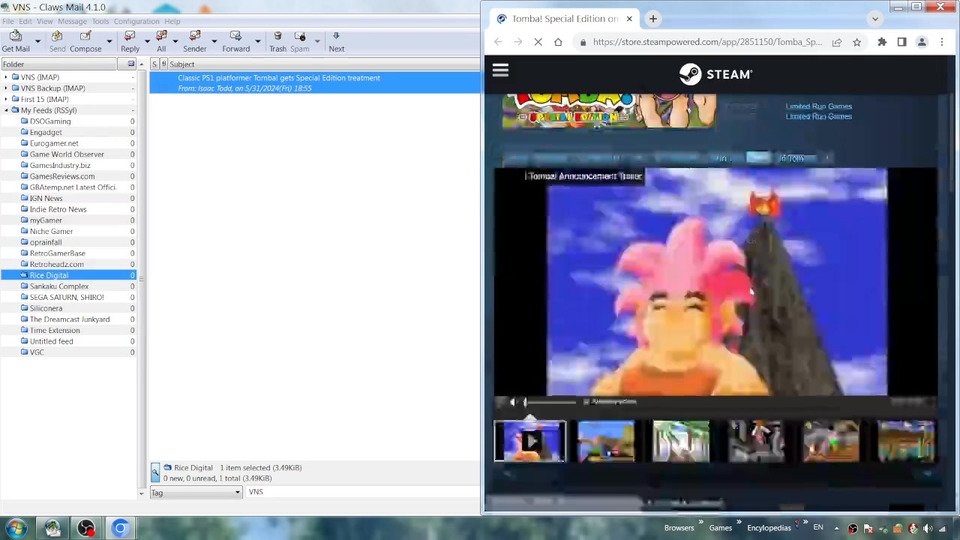The width and height of the screenshot is (960, 540).
Task: Open the browser tab search chevron
Action: coord(875,19)
